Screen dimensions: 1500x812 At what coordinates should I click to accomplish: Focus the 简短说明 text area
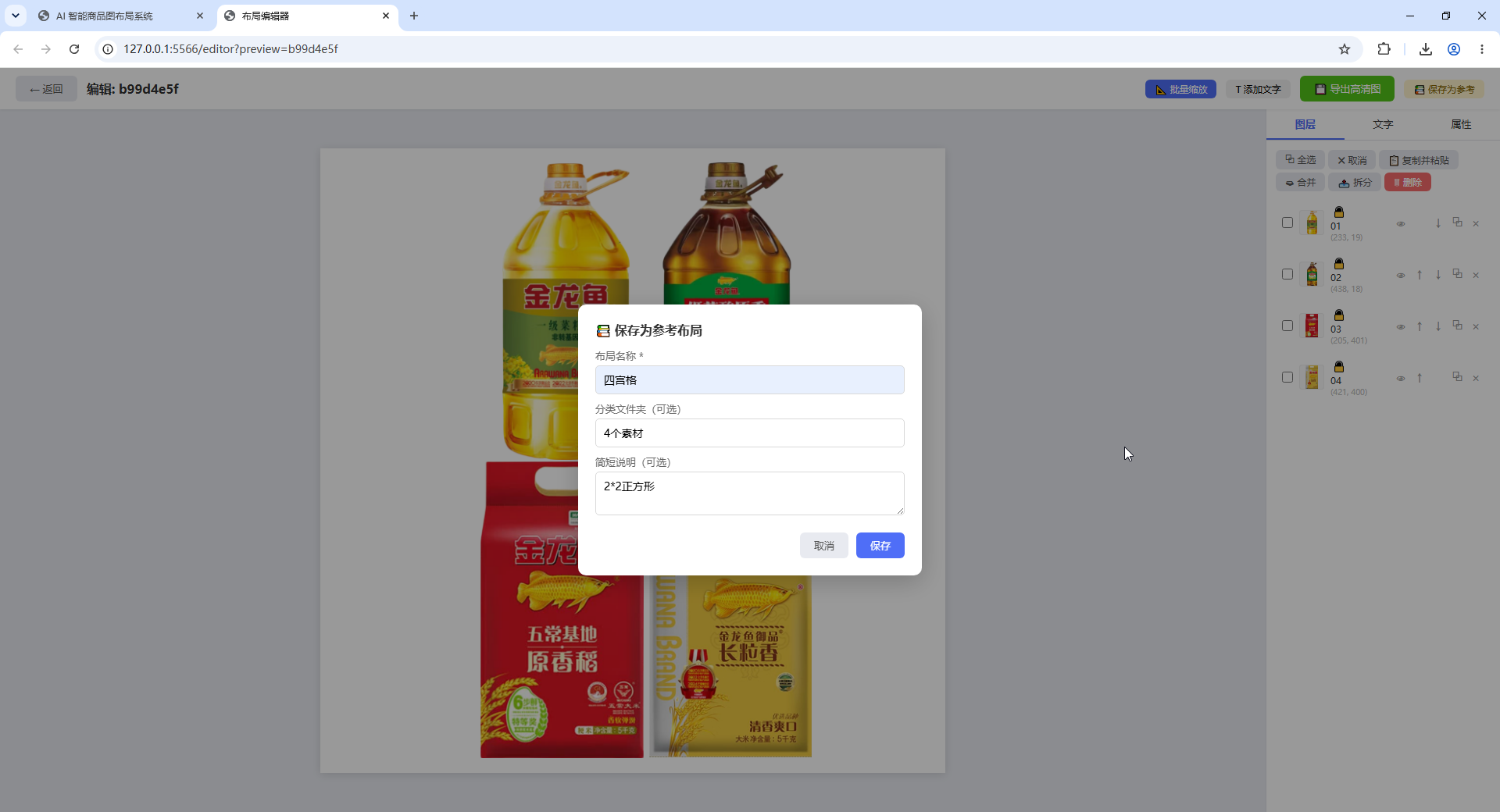point(750,493)
